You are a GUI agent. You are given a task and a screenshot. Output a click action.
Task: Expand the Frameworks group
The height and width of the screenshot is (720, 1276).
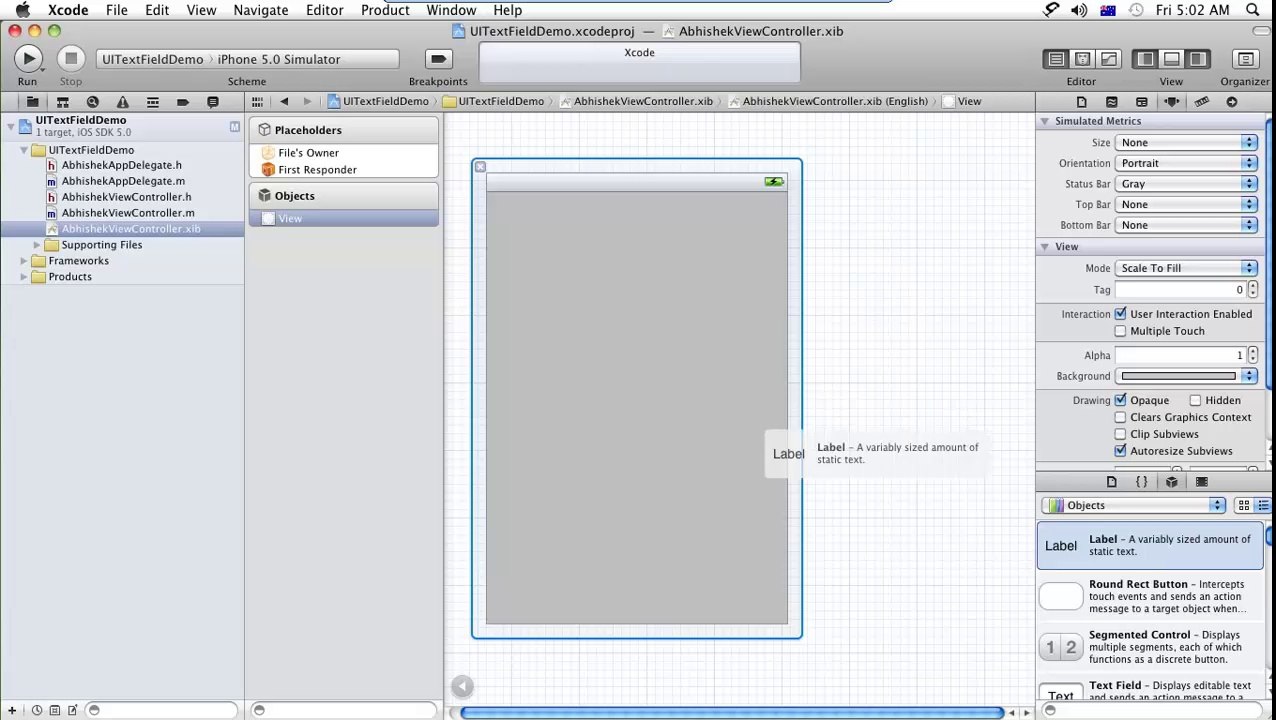click(24, 261)
